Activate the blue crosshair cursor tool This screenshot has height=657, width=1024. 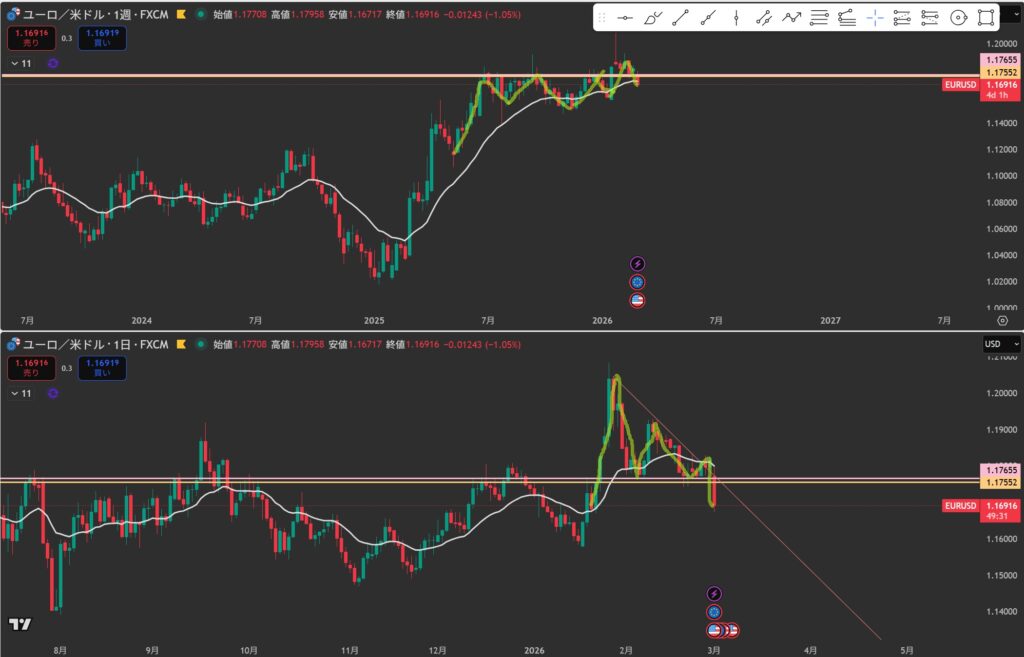(x=875, y=17)
